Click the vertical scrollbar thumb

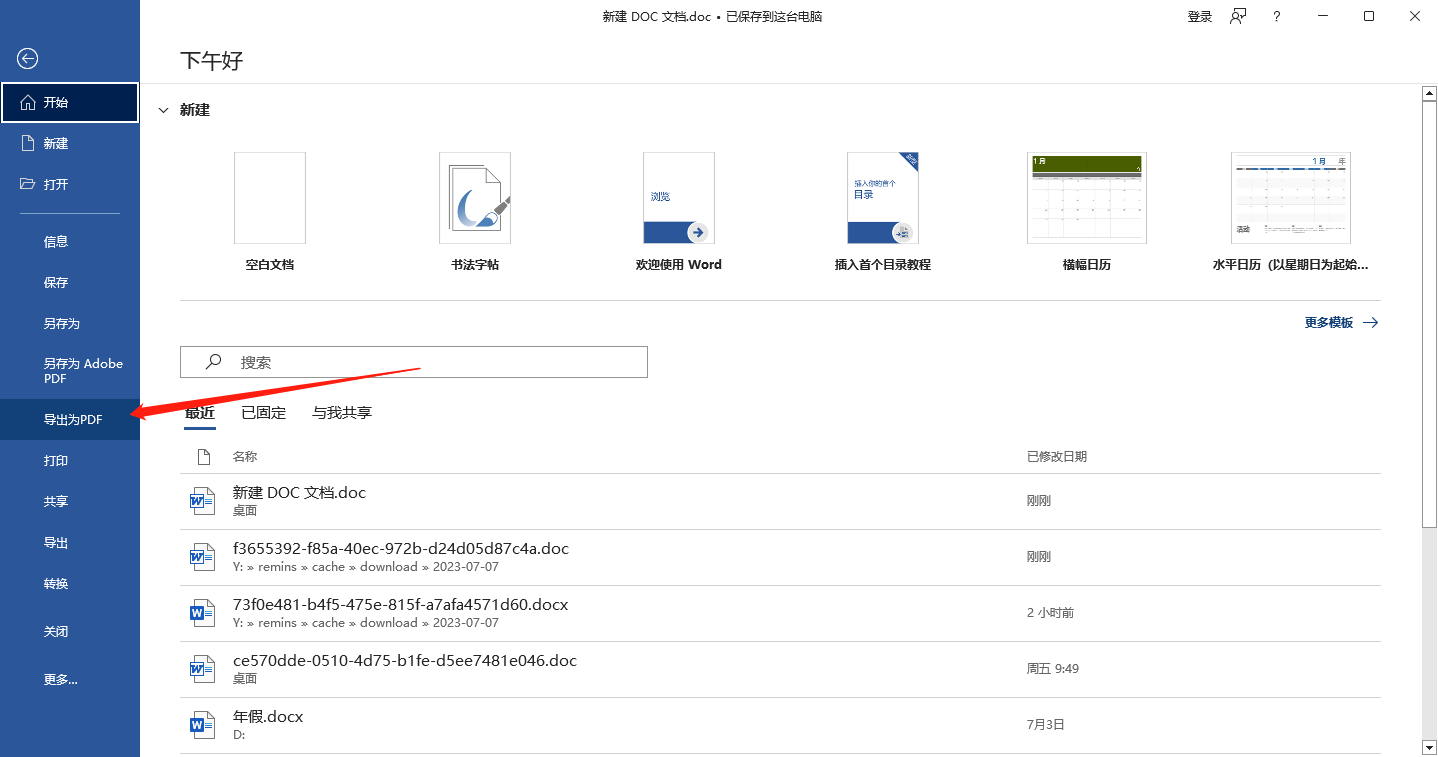click(x=1429, y=313)
